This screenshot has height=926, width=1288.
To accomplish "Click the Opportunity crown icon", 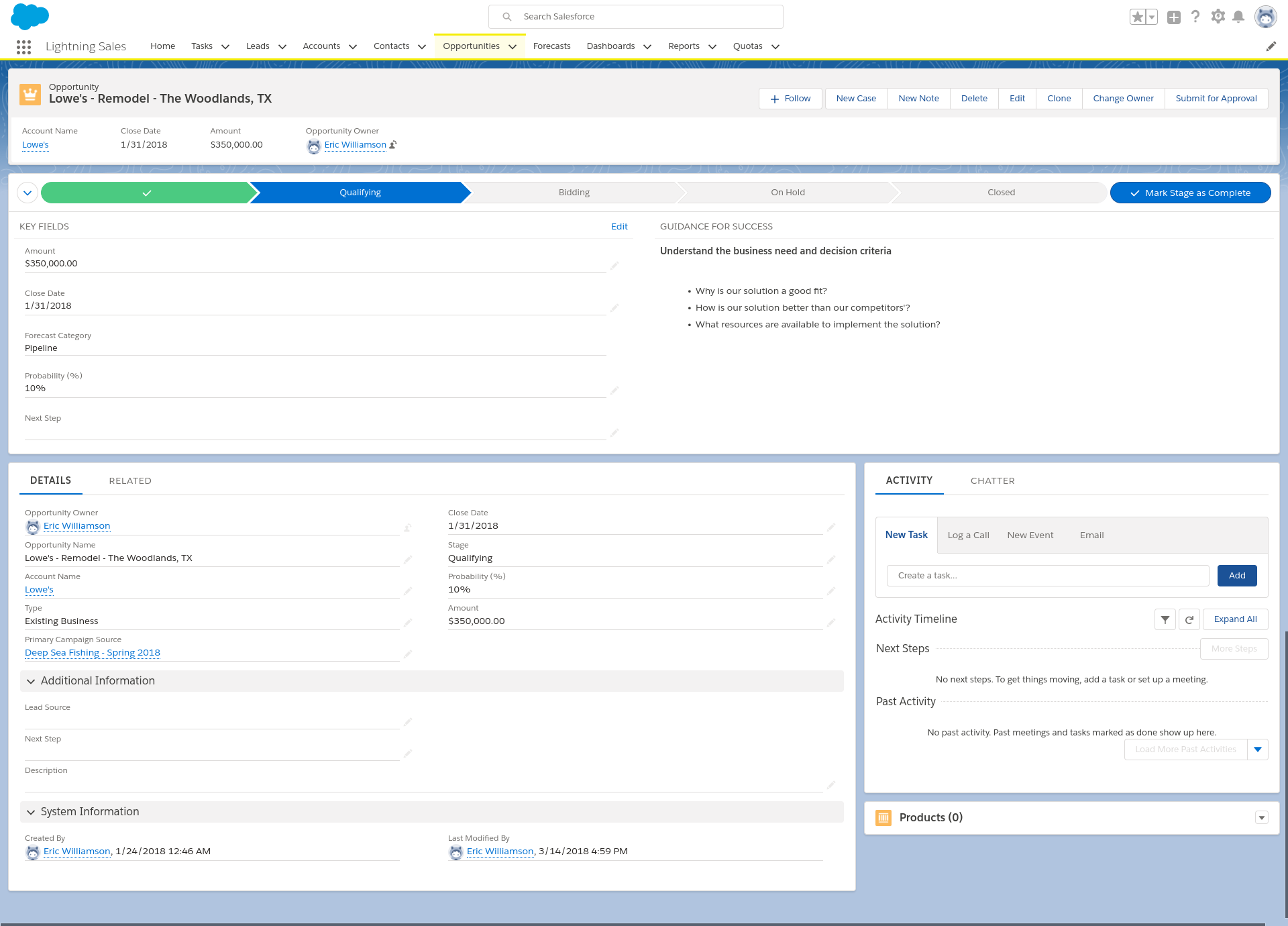I will tap(30, 95).
